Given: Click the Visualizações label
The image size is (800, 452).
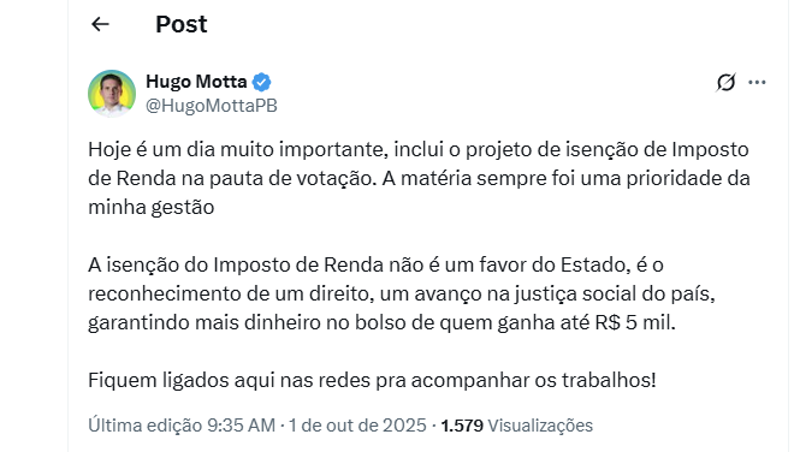Looking at the screenshot, I should coord(540,425).
